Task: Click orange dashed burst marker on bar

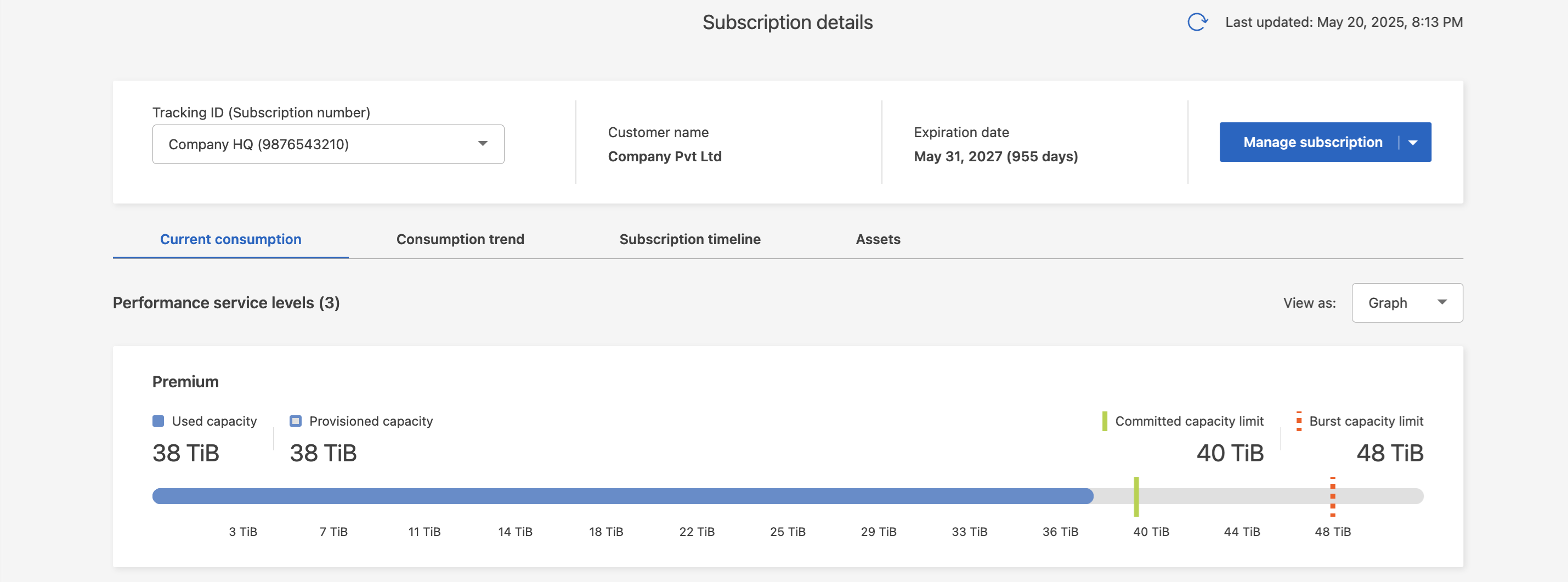Action: 1332,496
